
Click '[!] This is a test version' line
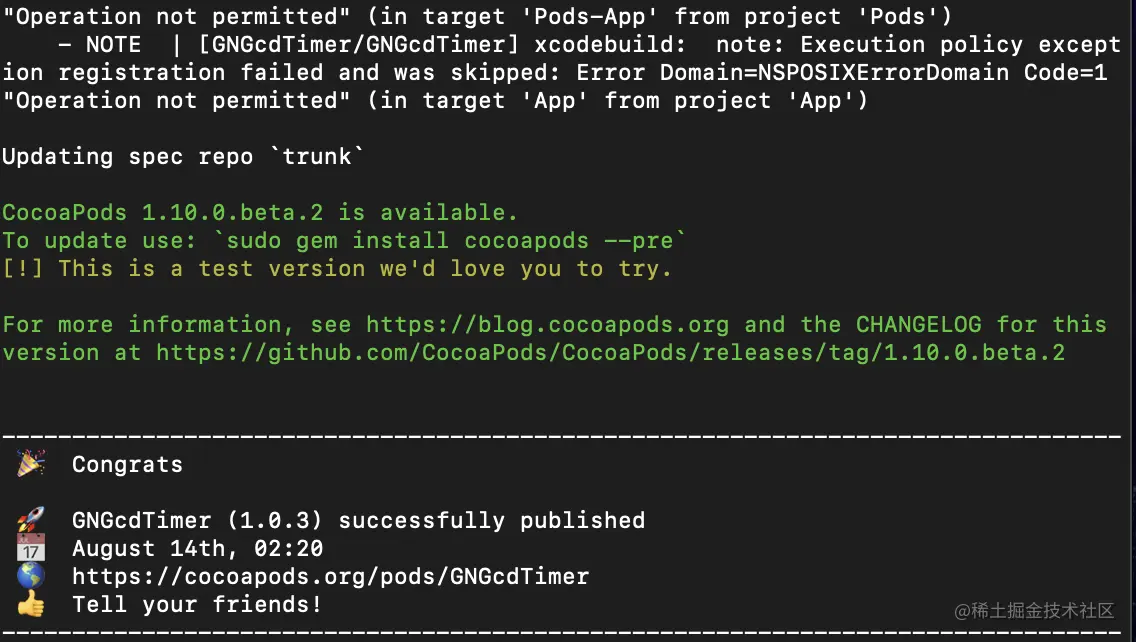tap(337, 269)
